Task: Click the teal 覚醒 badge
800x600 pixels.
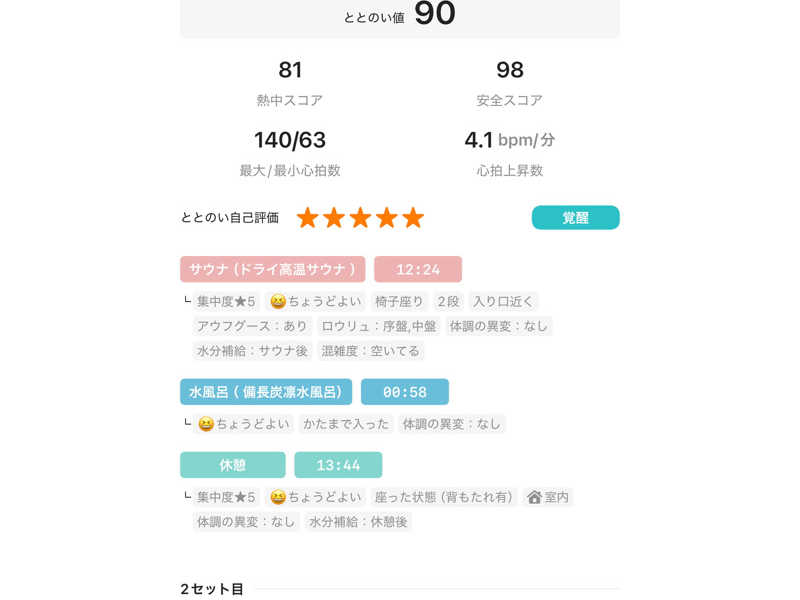Action: 575,218
